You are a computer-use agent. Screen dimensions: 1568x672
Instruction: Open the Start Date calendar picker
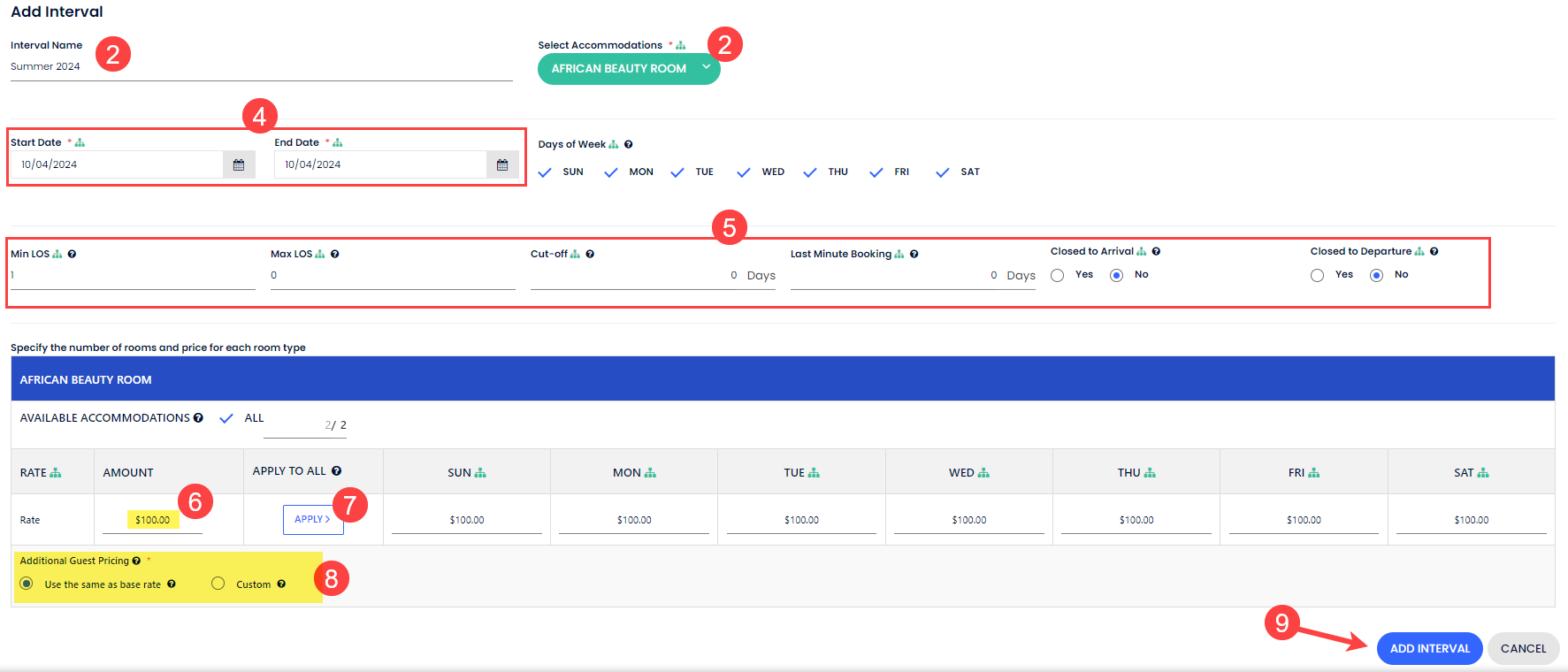[239, 164]
